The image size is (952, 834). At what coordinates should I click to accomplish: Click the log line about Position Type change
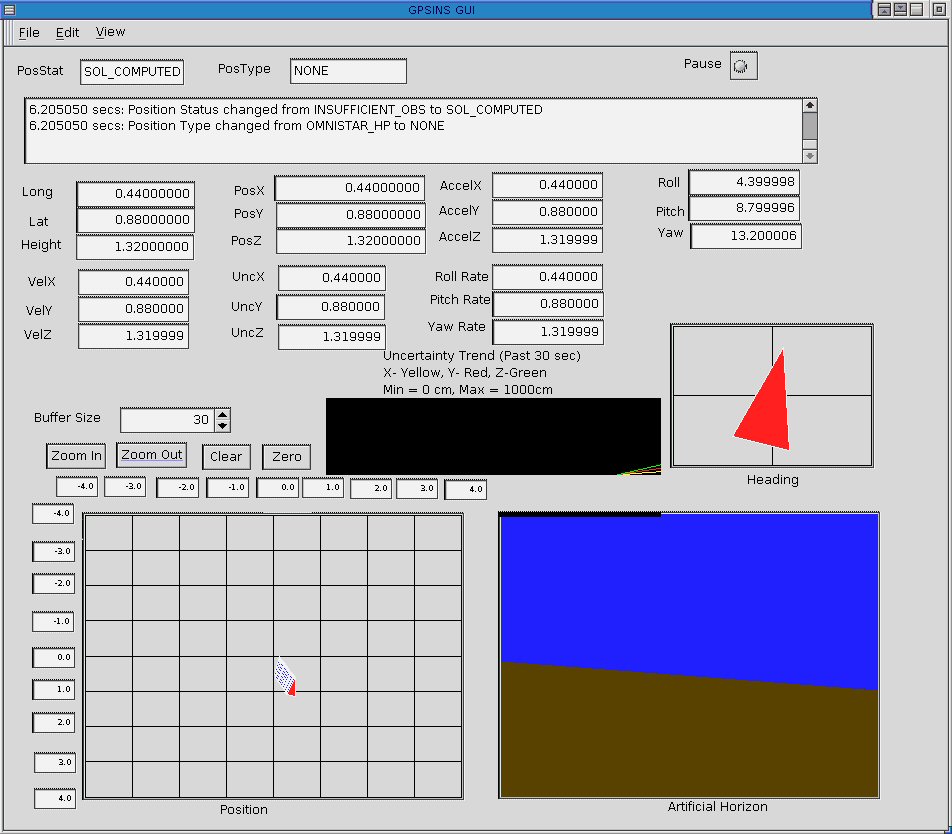tap(237, 126)
